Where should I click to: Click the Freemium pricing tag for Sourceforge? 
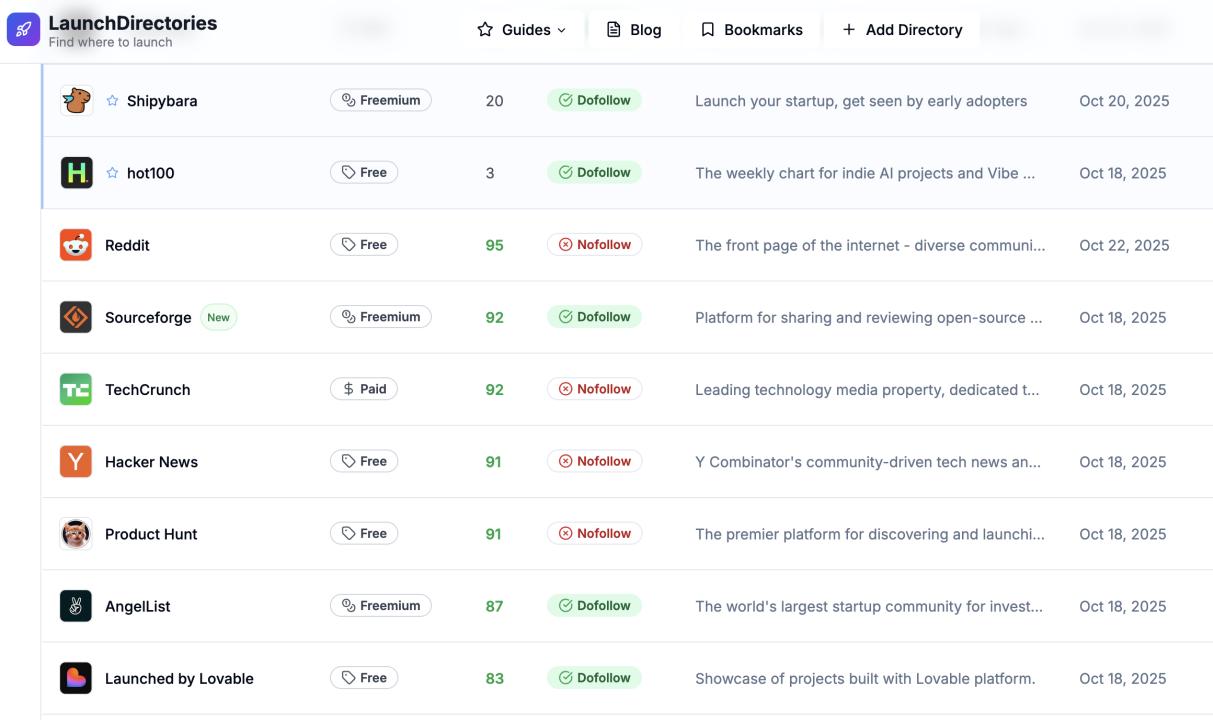click(380, 317)
